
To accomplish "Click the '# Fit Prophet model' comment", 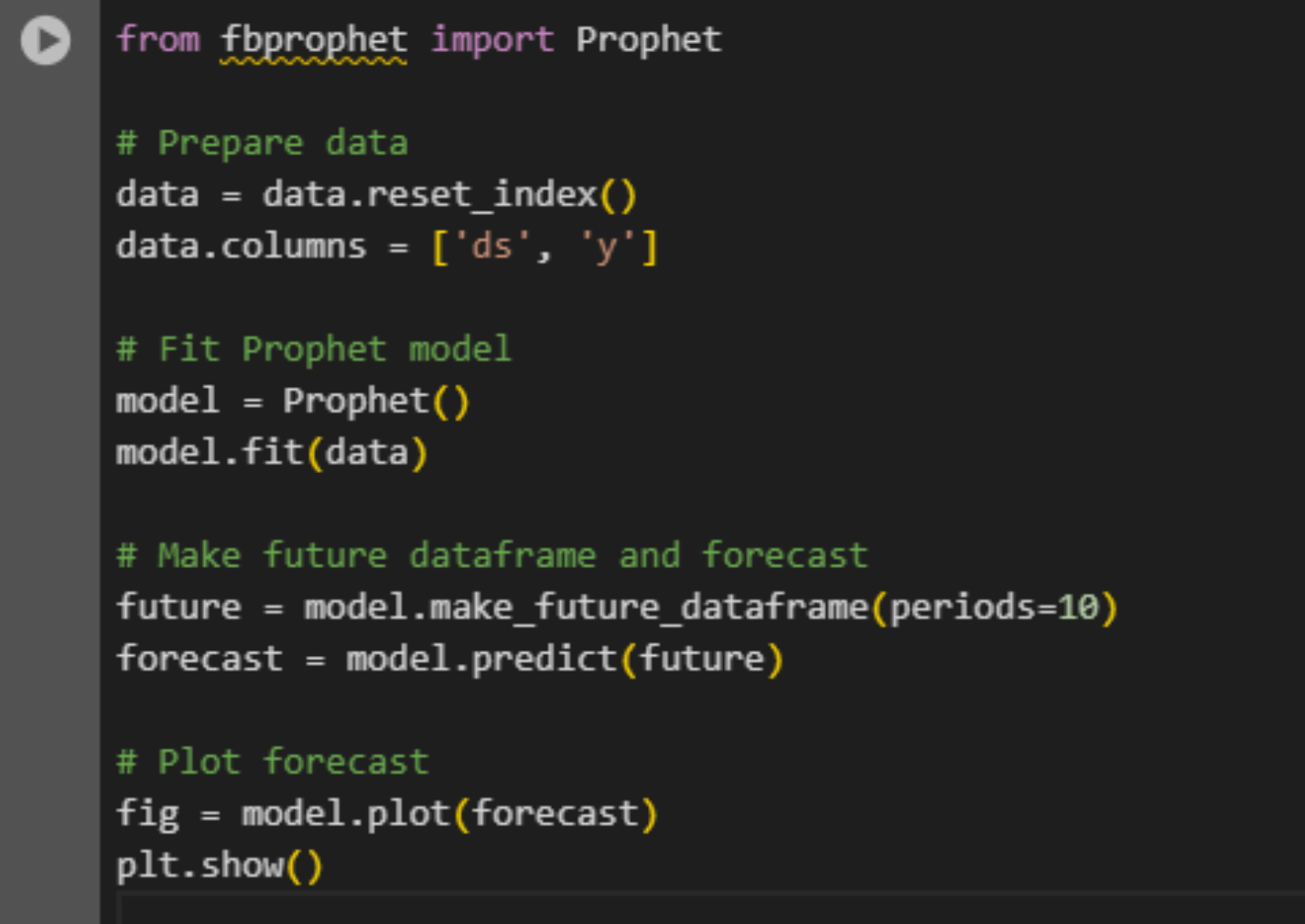I will tap(314, 349).
